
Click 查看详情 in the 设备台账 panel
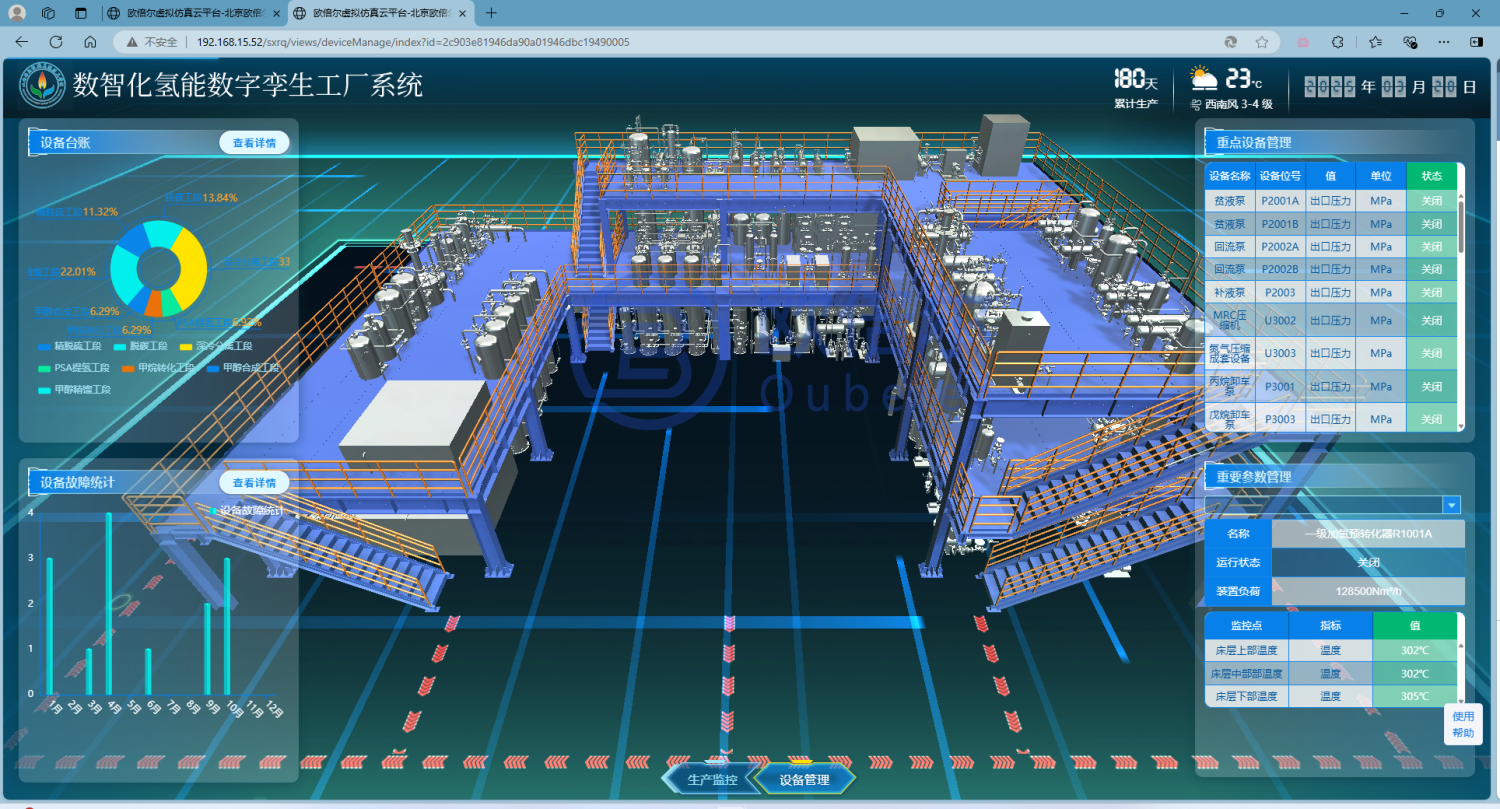point(254,143)
